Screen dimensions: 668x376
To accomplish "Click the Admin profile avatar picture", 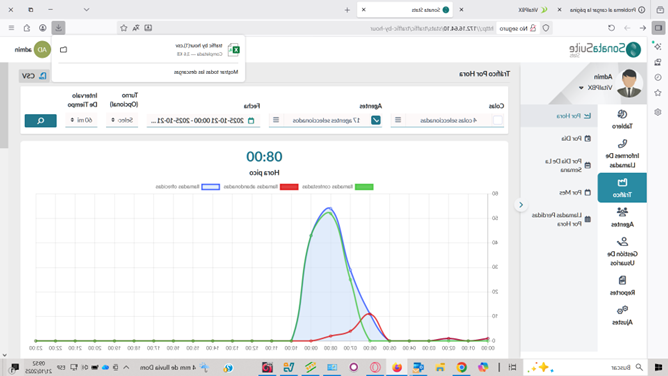I will pos(629,83).
